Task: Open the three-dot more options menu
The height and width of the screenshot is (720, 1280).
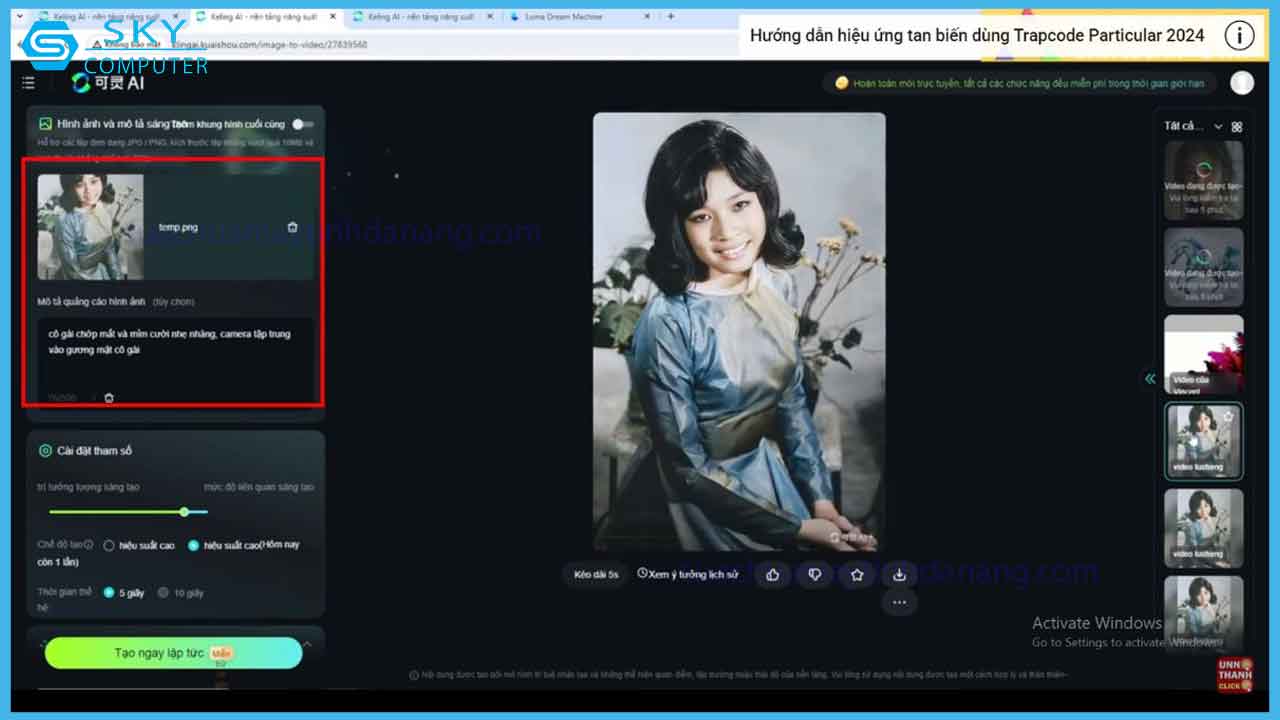Action: (899, 602)
